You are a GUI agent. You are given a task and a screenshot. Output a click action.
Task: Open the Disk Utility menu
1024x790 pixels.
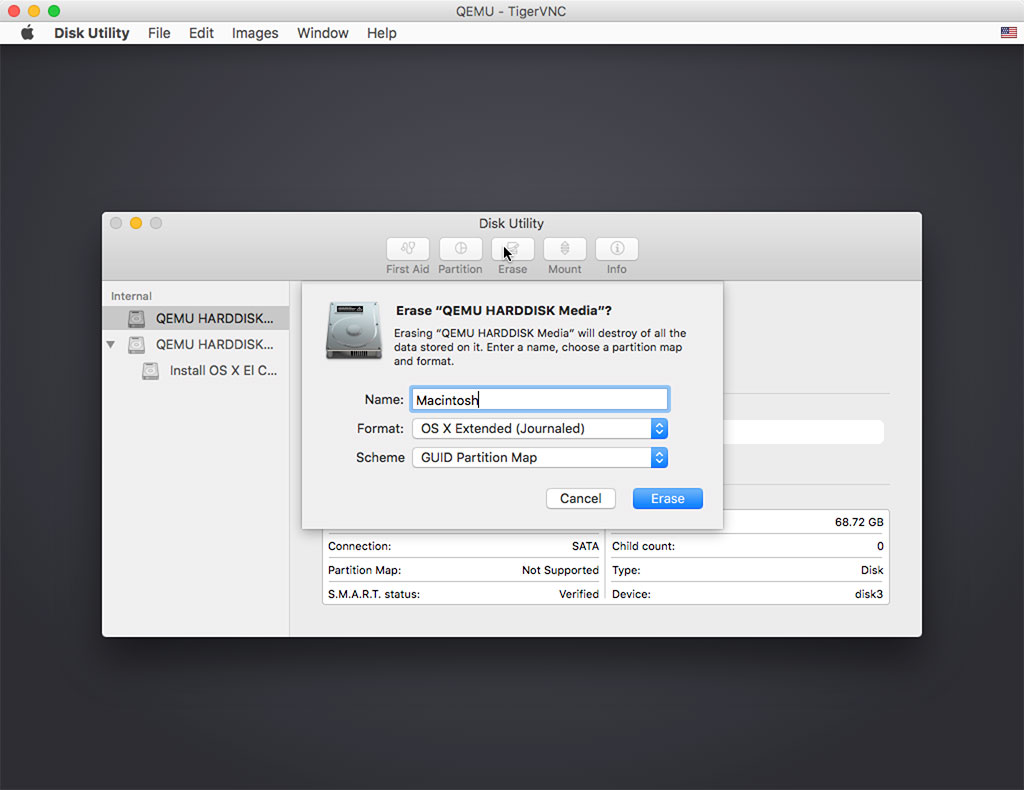(91, 33)
